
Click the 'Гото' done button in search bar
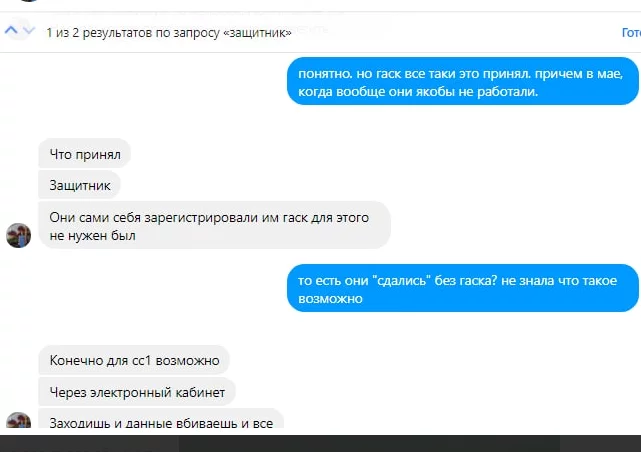pos(631,32)
